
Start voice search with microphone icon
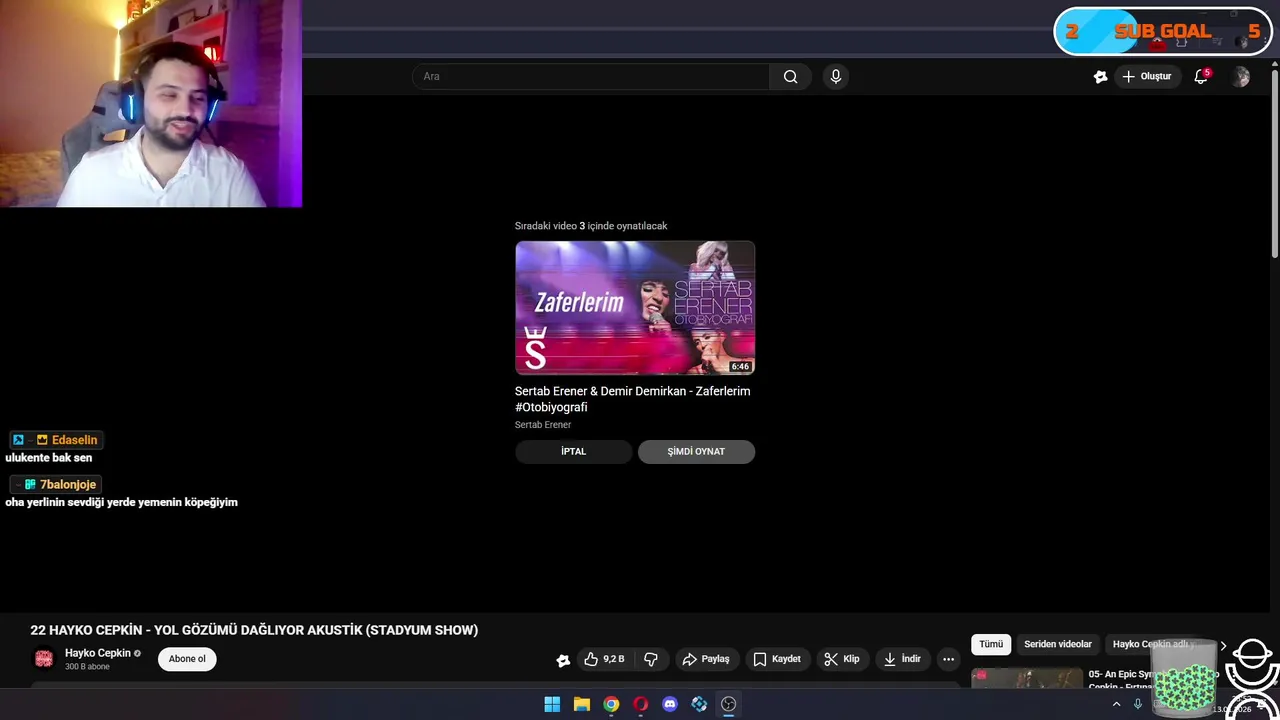pos(836,76)
